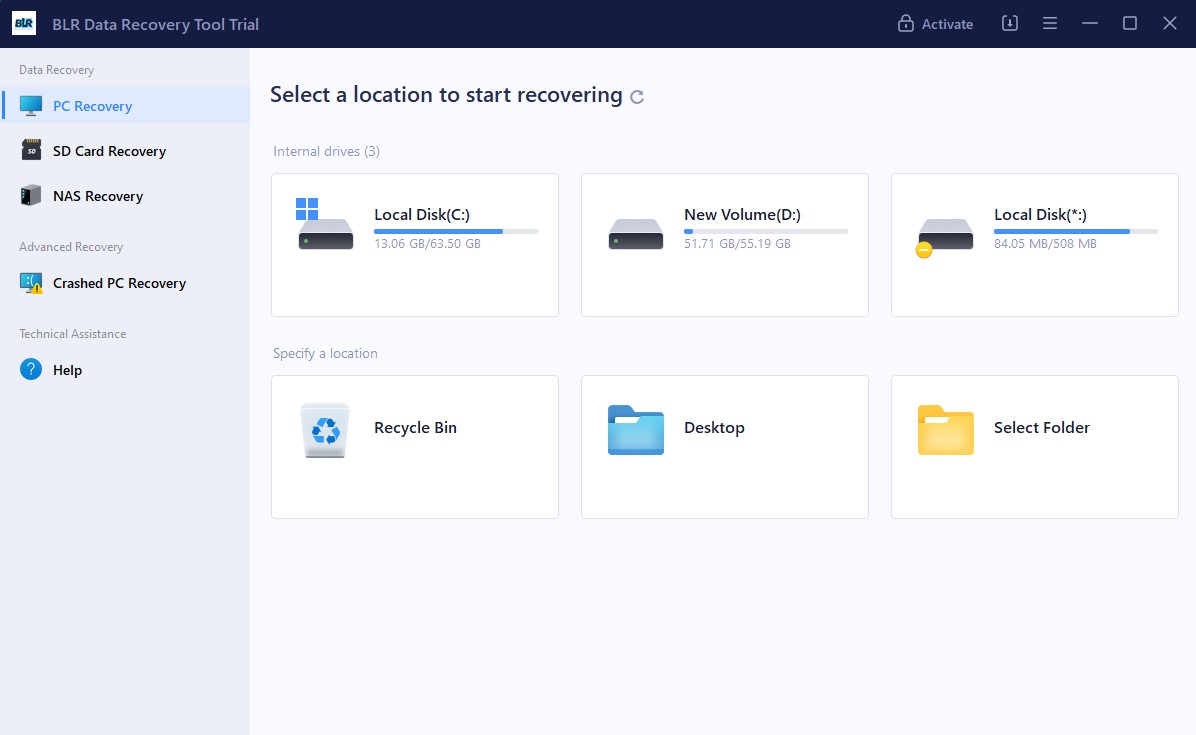Click the blue Desktop folder icon
The width and height of the screenshot is (1196, 735).
pos(635,430)
